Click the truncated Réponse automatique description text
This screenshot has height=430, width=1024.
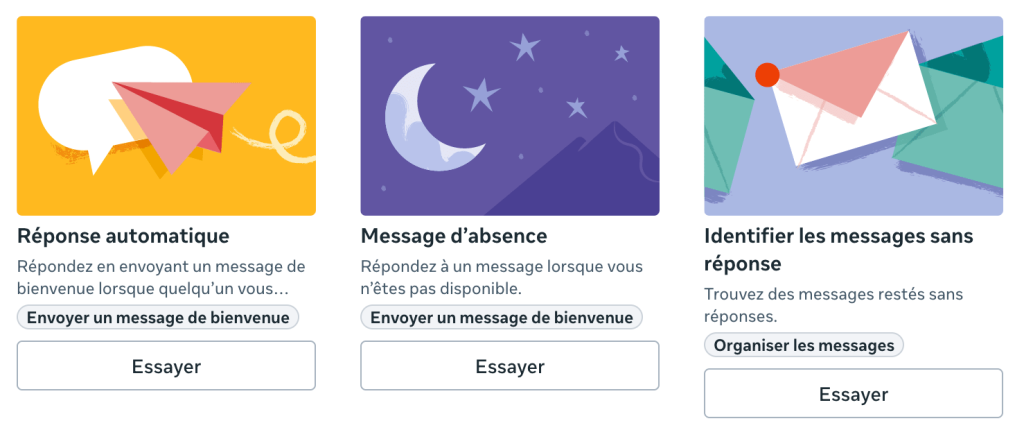click(x=161, y=278)
